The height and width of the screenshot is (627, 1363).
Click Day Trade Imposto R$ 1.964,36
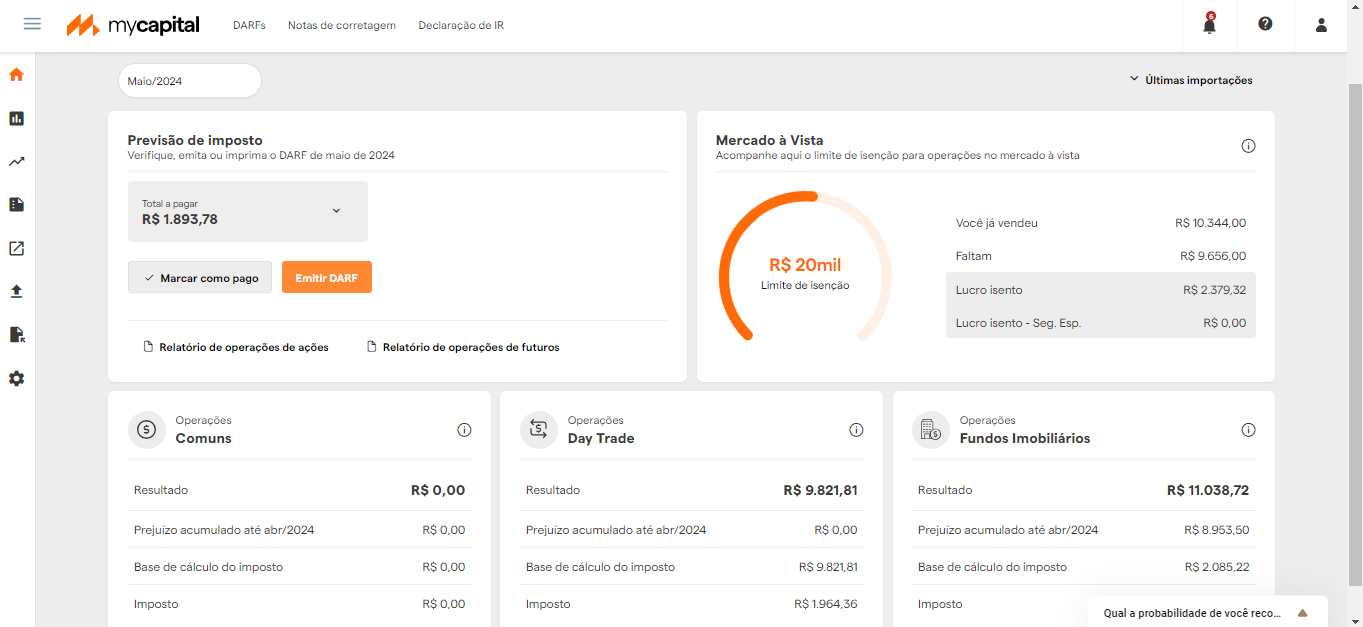coord(826,604)
